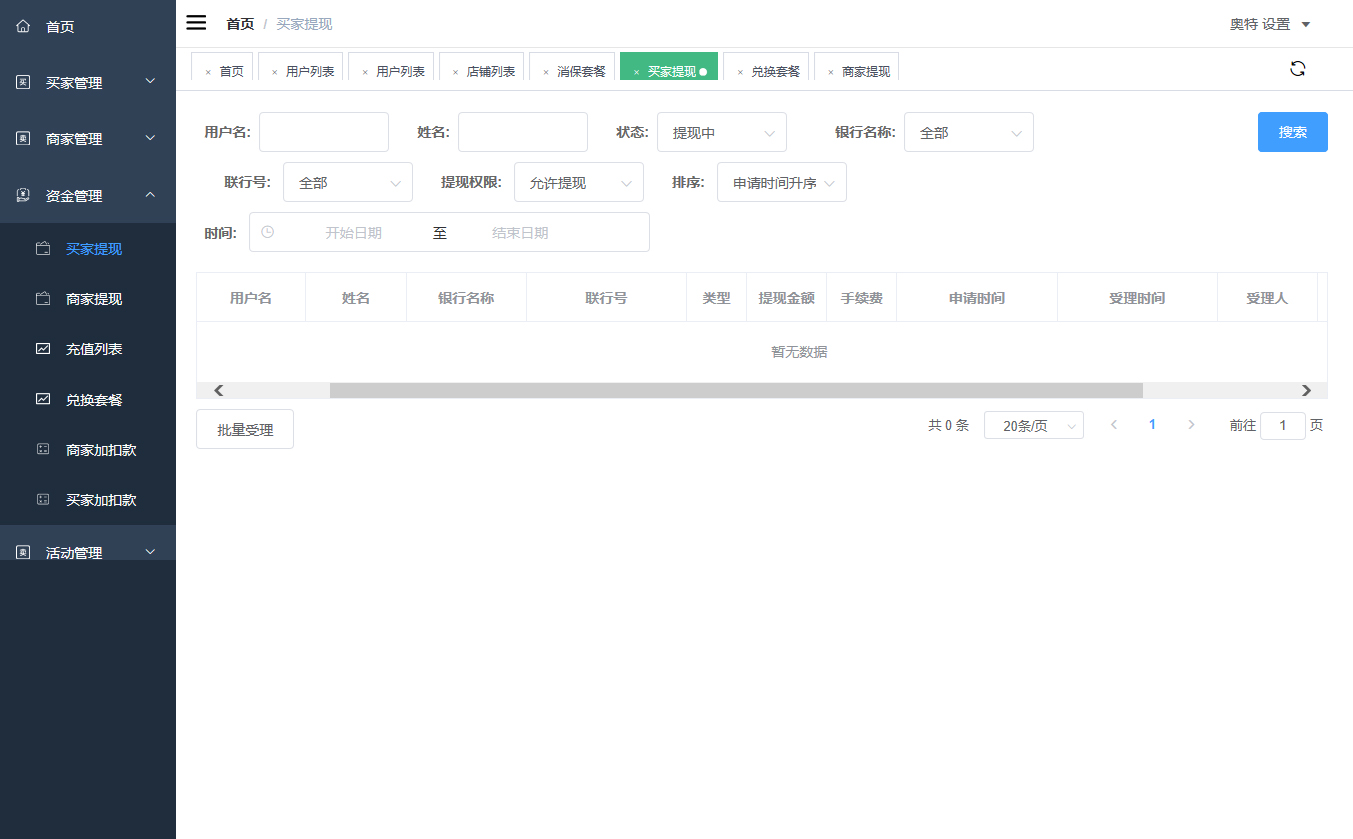Click the home icon in sidebar
1353x839 pixels.
(23, 27)
